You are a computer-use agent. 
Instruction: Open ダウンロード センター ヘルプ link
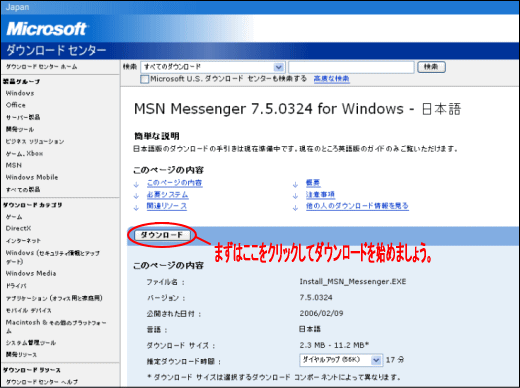(x=42, y=382)
